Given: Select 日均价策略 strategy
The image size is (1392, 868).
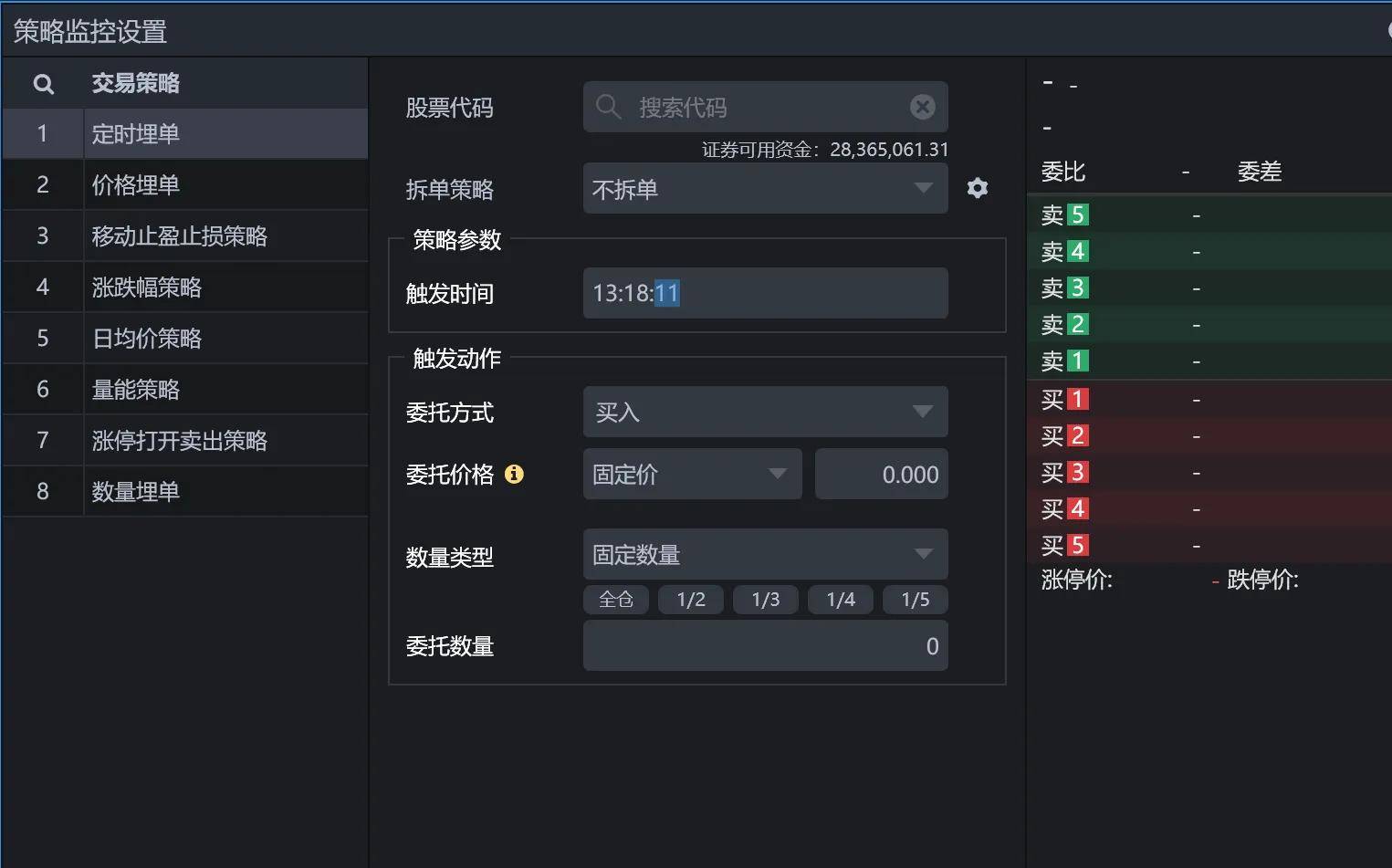Looking at the screenshot, I should [x=185, y=339].
